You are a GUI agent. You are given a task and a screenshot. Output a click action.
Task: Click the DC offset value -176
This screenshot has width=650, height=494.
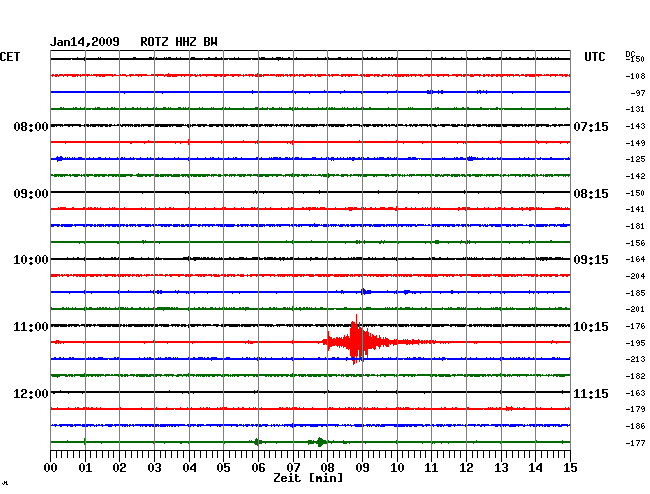[x=635, y=326]
